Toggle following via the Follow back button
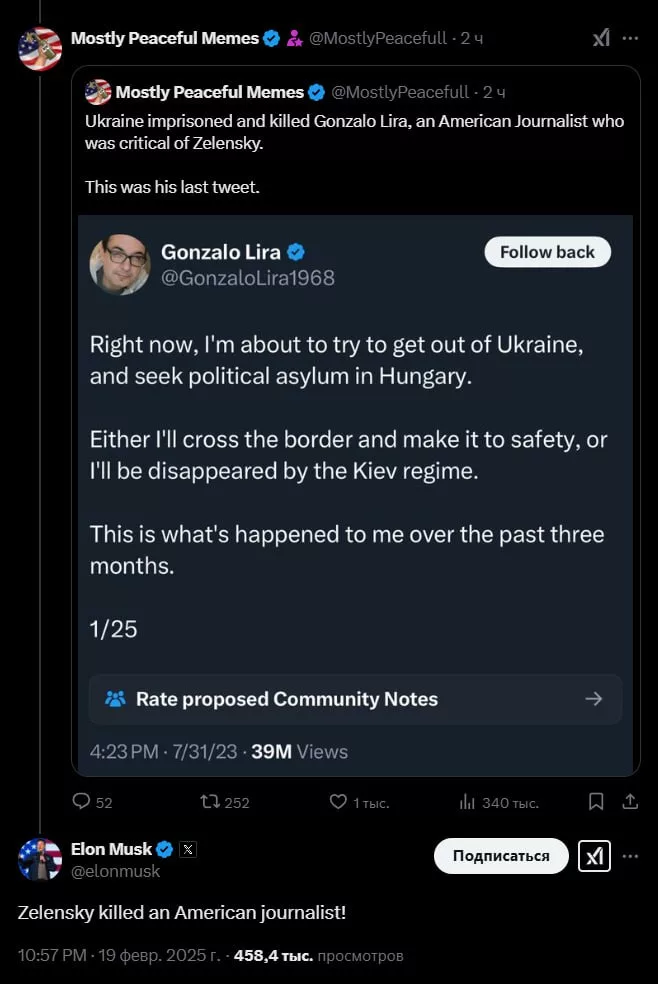Image resolution: width=658 pixels, height=984 pixels. 547,252
